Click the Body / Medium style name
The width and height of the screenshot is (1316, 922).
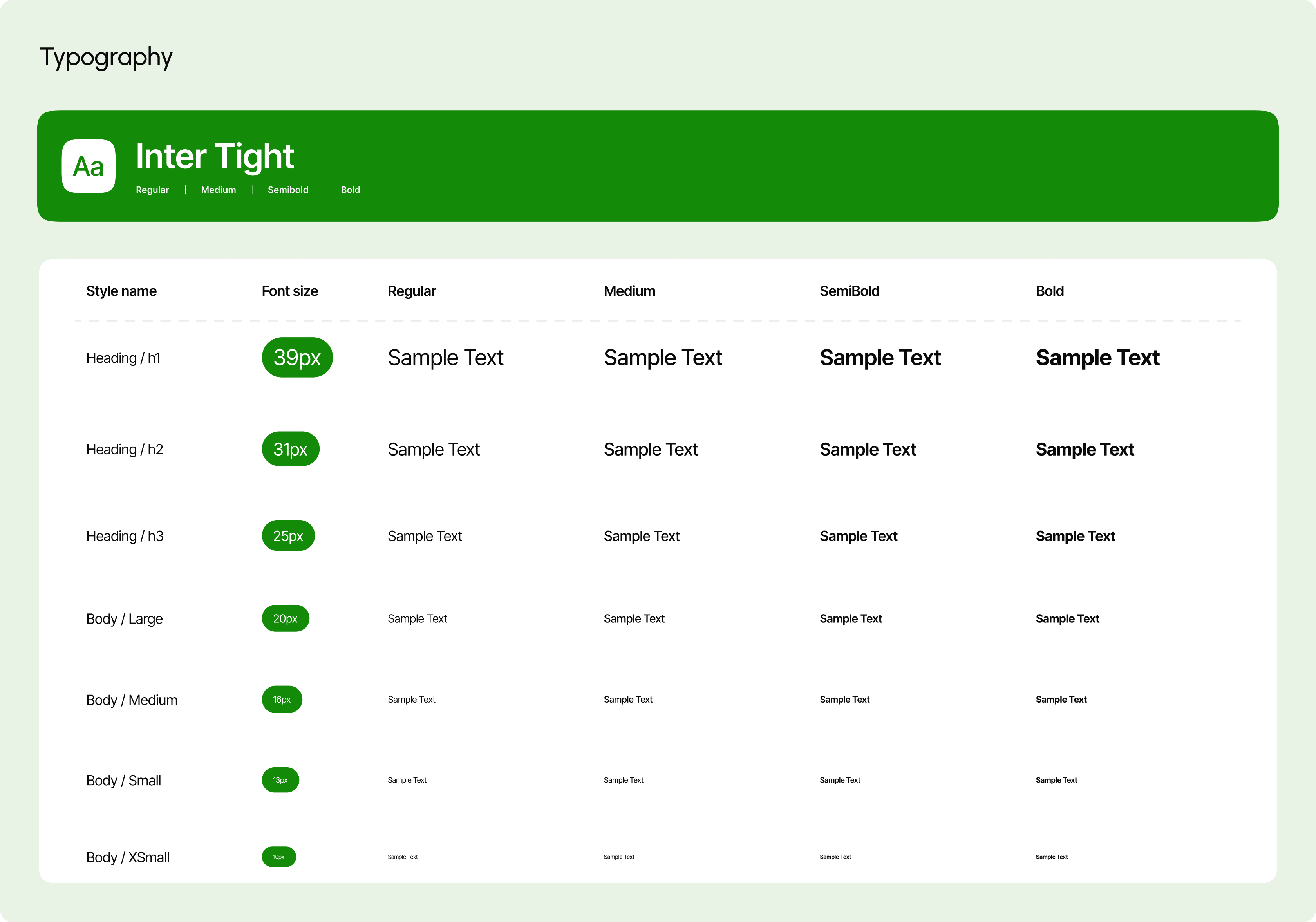click(x=131, y=700)
